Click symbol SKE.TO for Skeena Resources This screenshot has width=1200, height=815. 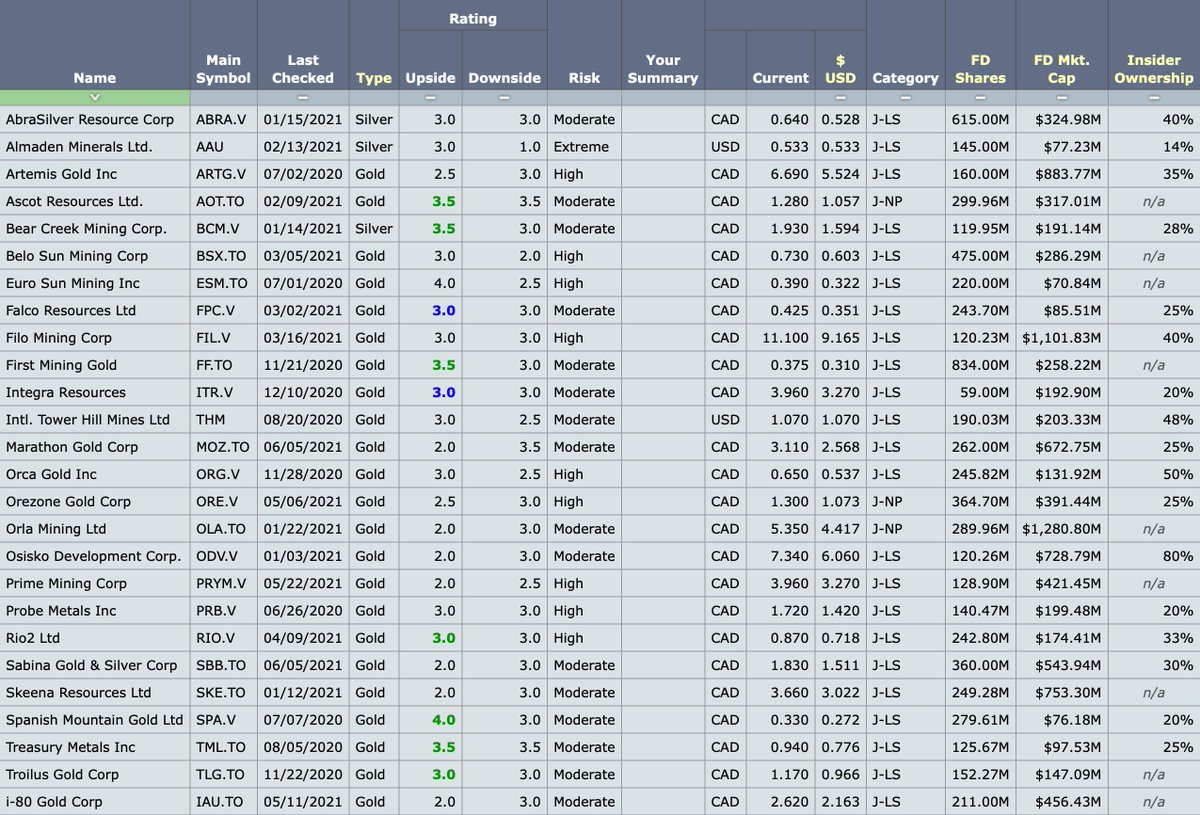(x=221, y=692)
